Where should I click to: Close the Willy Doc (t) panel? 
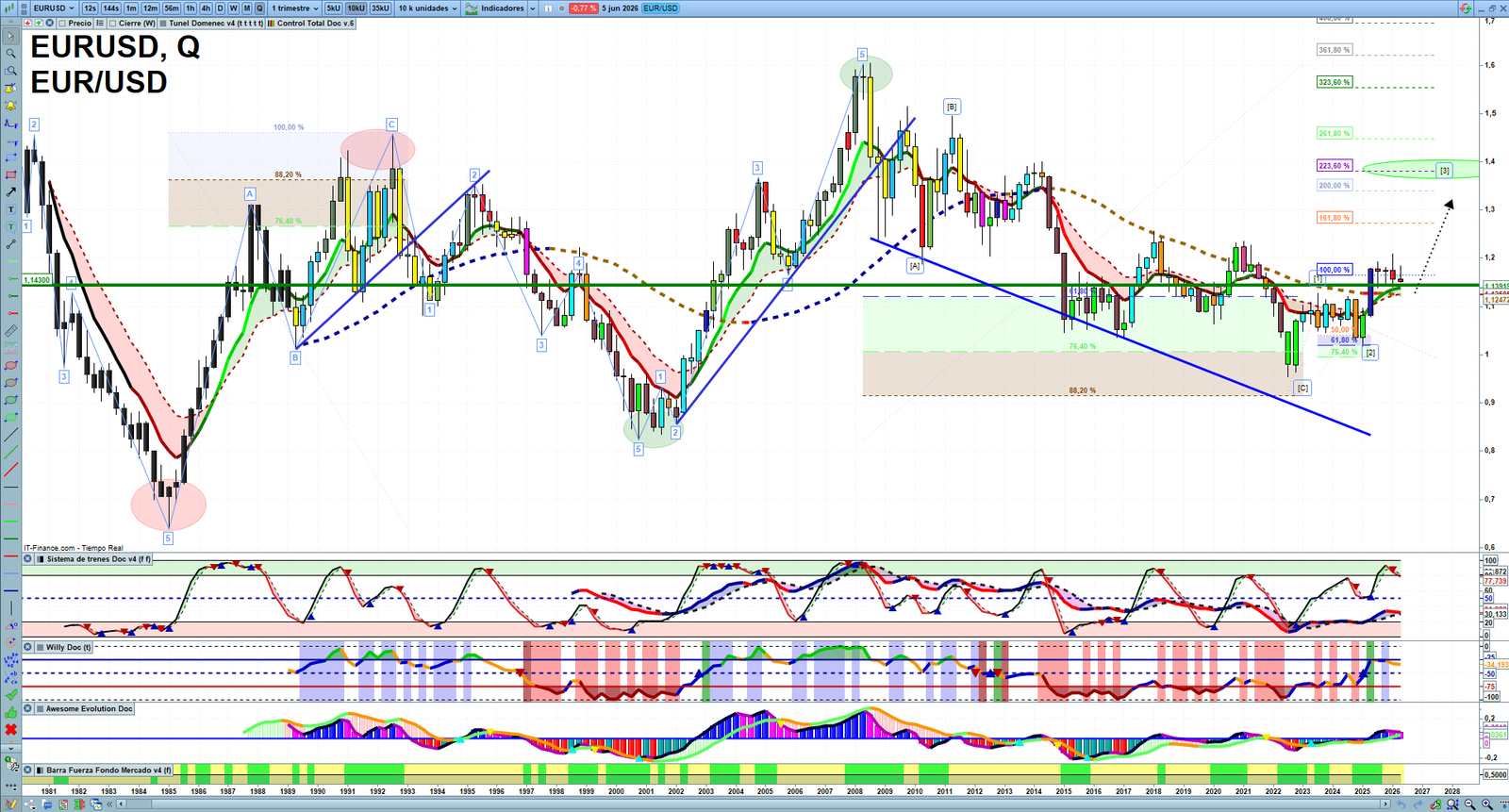(x=27, y=647)
